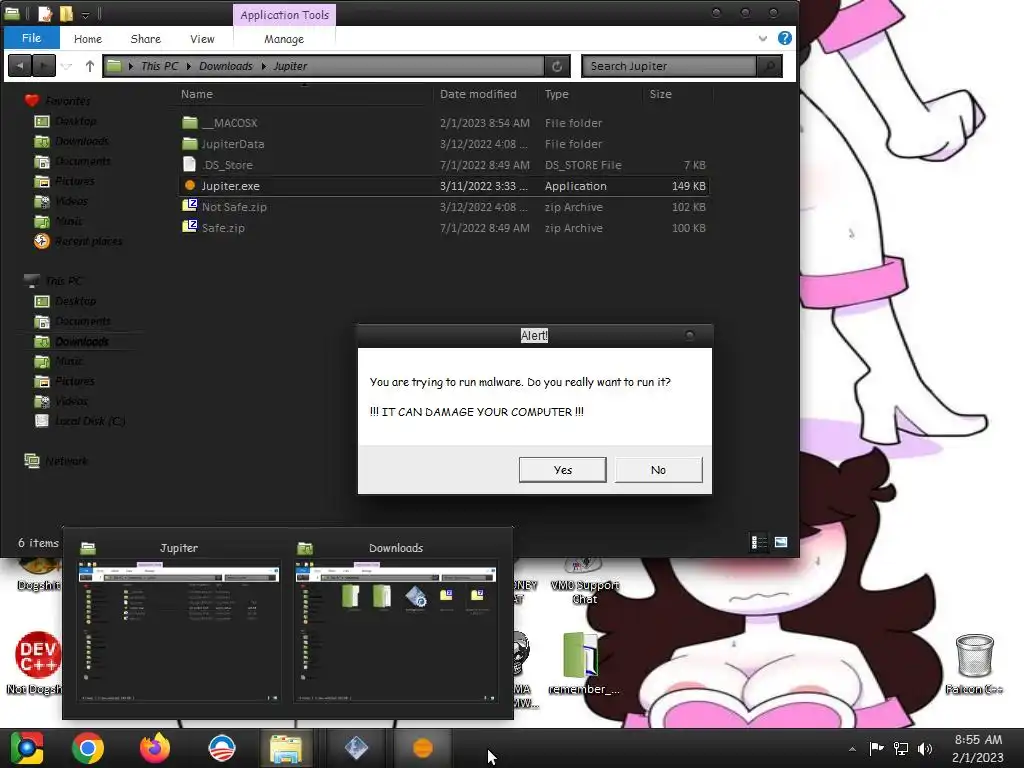Go up one folder level
This screenshot has width=1024, height=768.
point(89,66)
